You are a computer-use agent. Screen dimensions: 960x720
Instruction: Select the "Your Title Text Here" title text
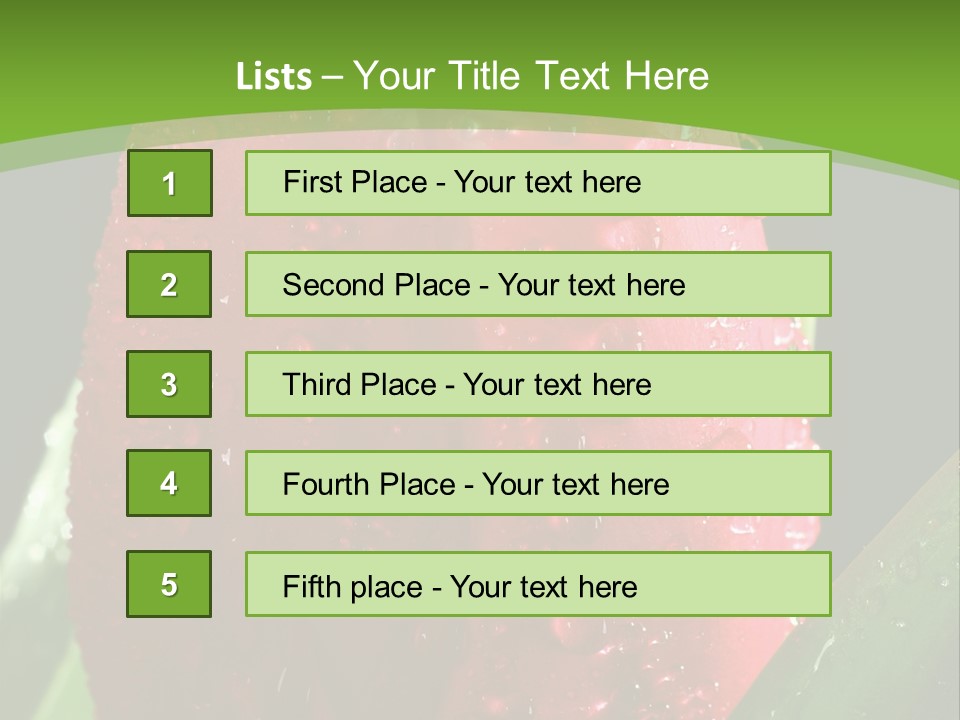(531, 76)
